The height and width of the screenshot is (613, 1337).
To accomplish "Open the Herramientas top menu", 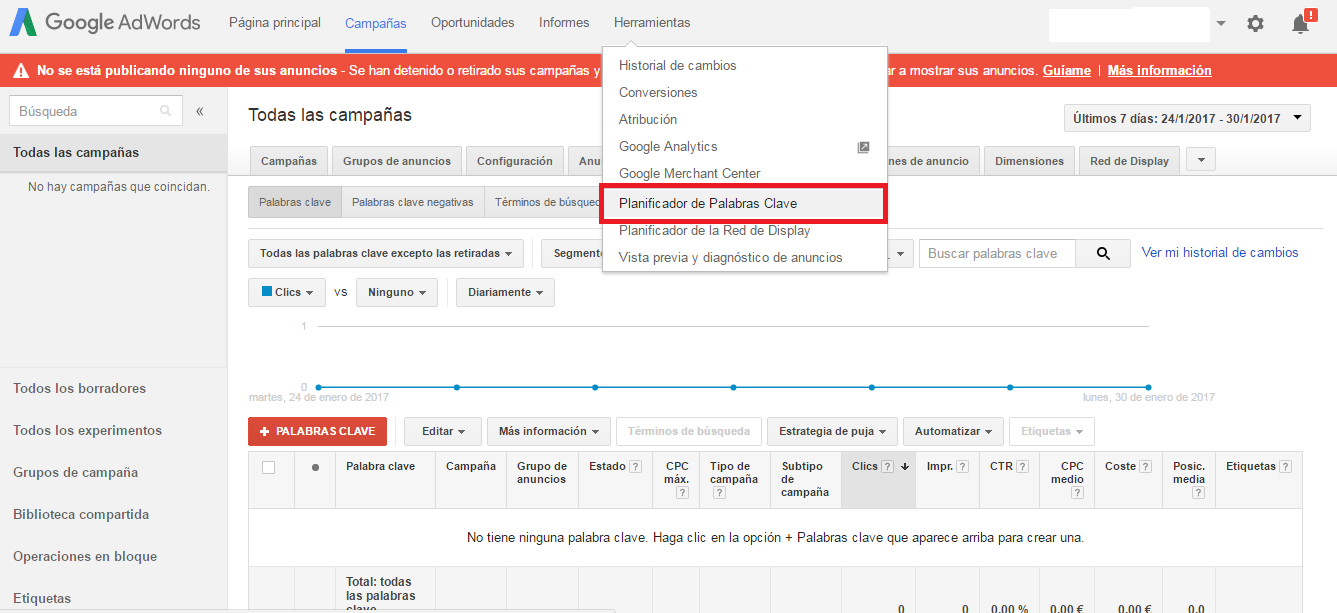I will coord(652,22).
